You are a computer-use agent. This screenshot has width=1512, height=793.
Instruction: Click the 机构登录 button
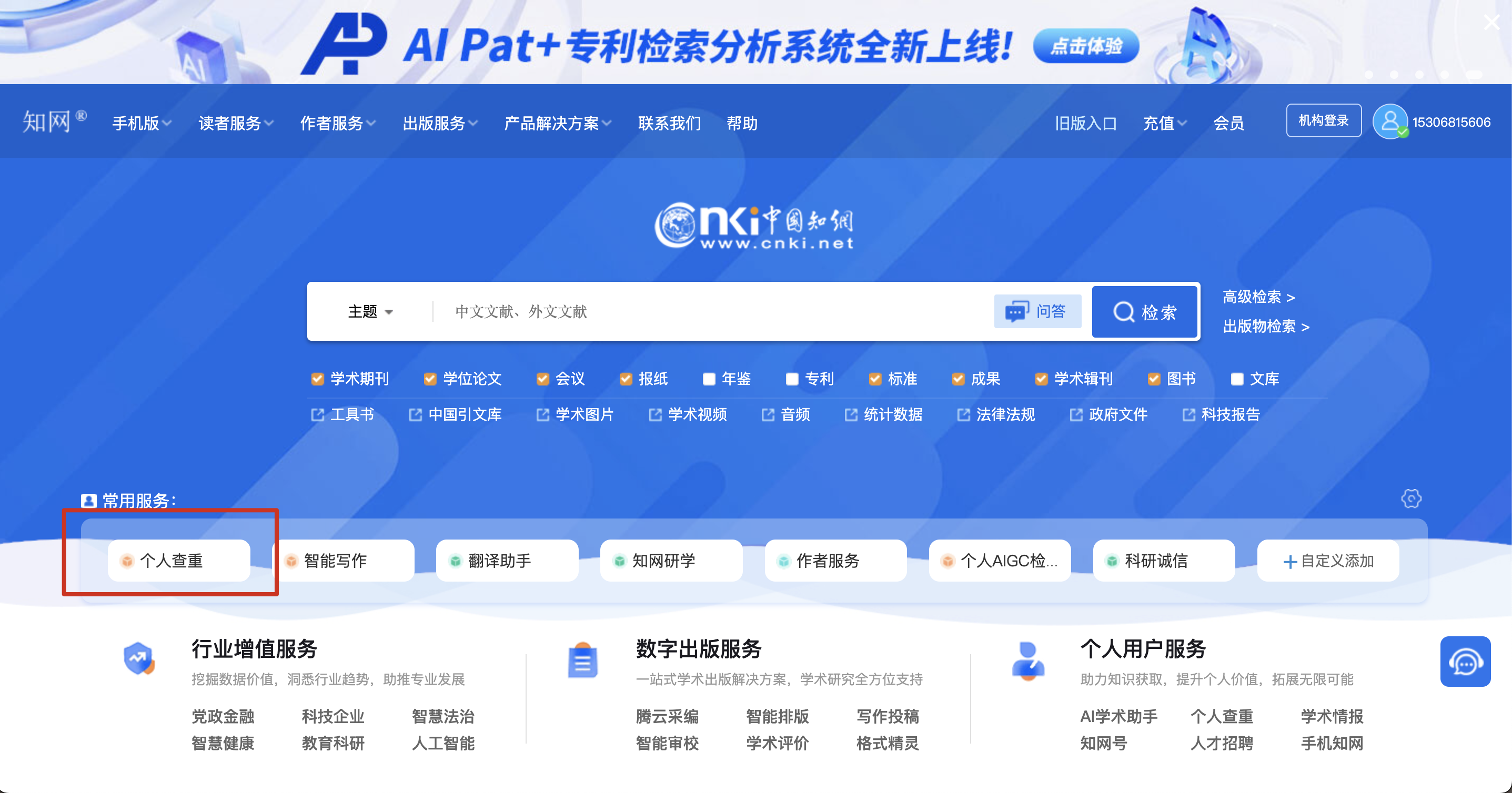1323,120
